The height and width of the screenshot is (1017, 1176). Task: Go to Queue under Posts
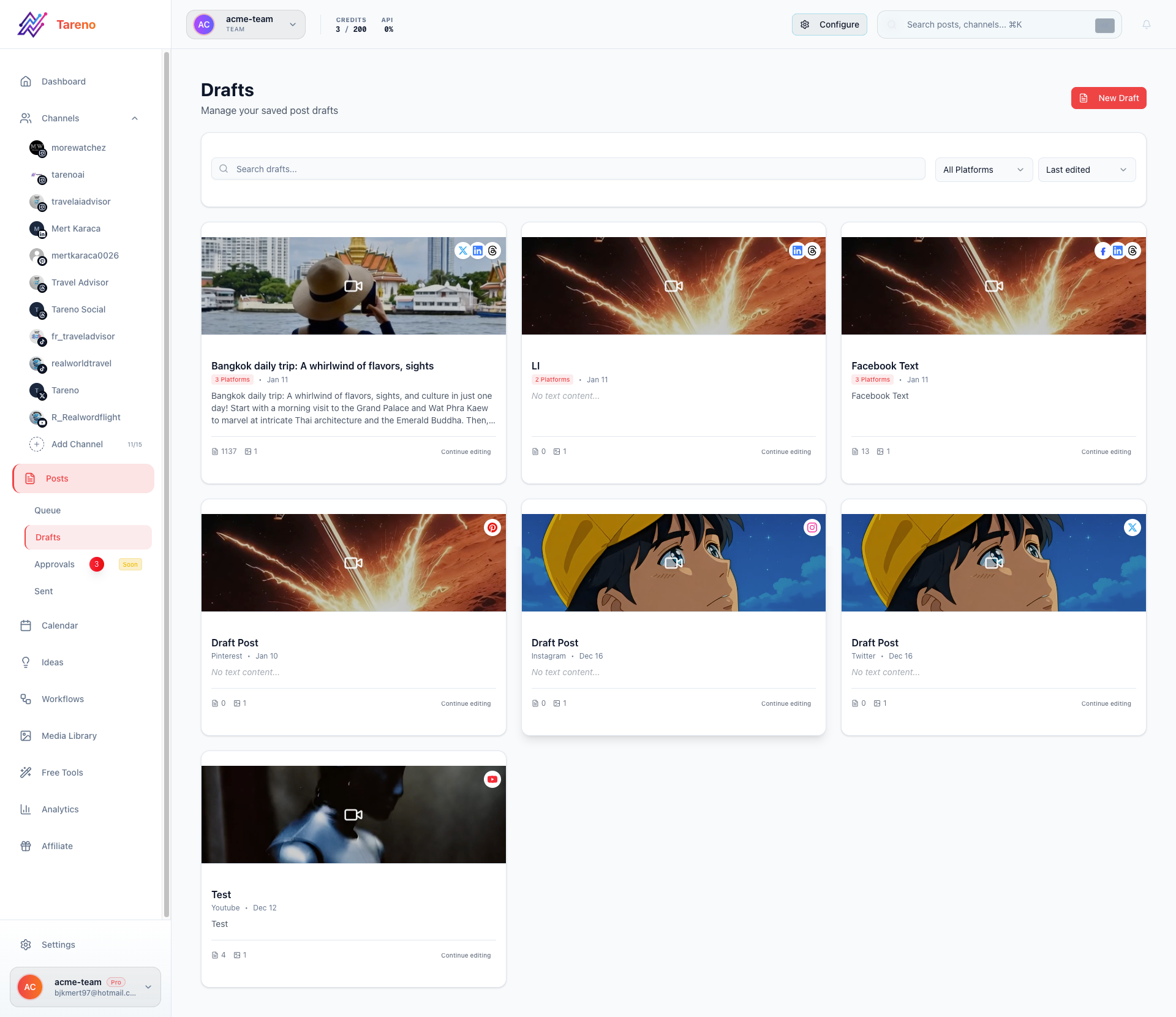tap(47, 510)
